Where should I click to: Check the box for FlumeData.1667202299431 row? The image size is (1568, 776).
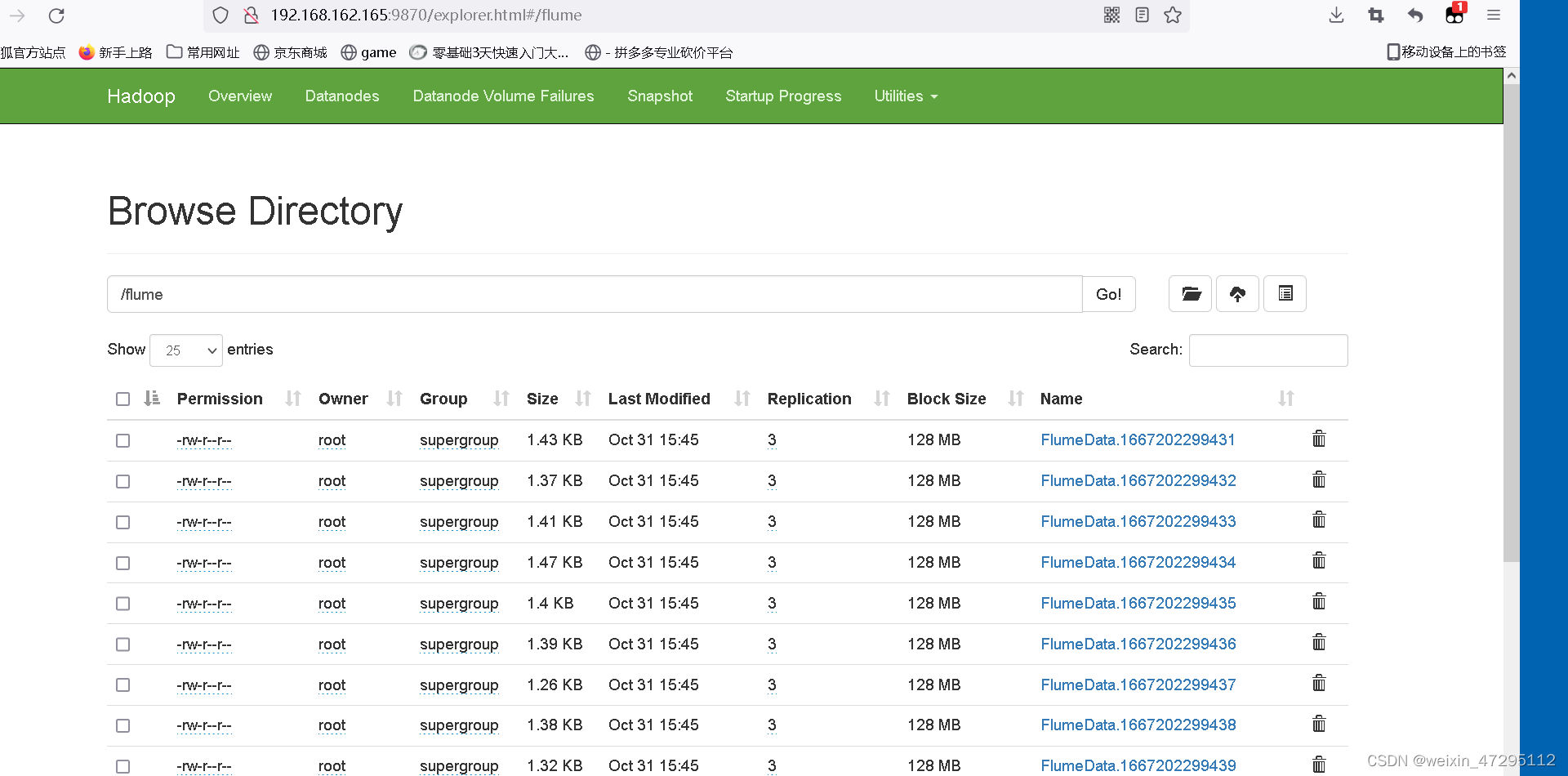pos(122,440)
